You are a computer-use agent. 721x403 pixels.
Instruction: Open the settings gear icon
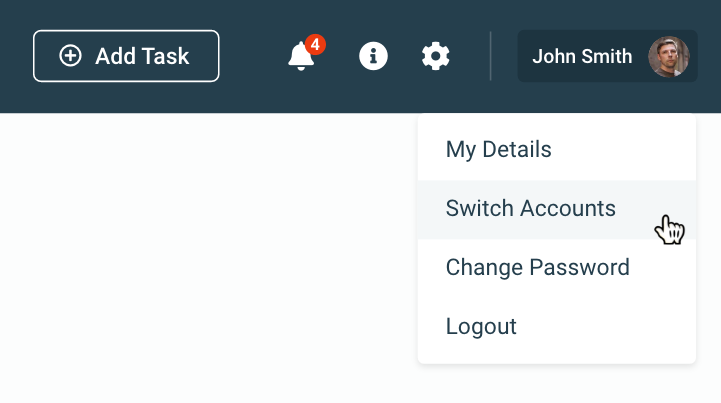[435, 56]
